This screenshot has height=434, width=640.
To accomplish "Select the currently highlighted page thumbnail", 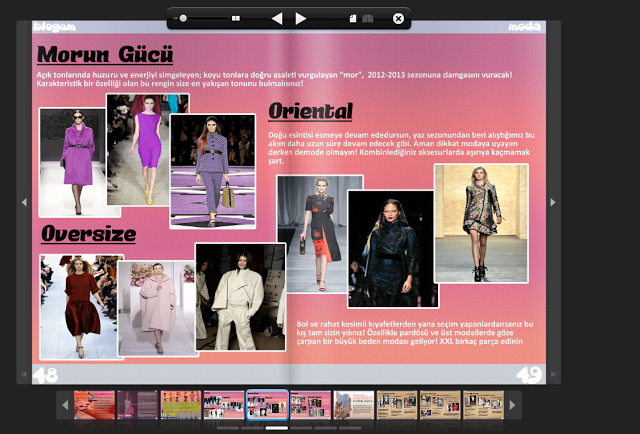I will (x=267, y=405).
